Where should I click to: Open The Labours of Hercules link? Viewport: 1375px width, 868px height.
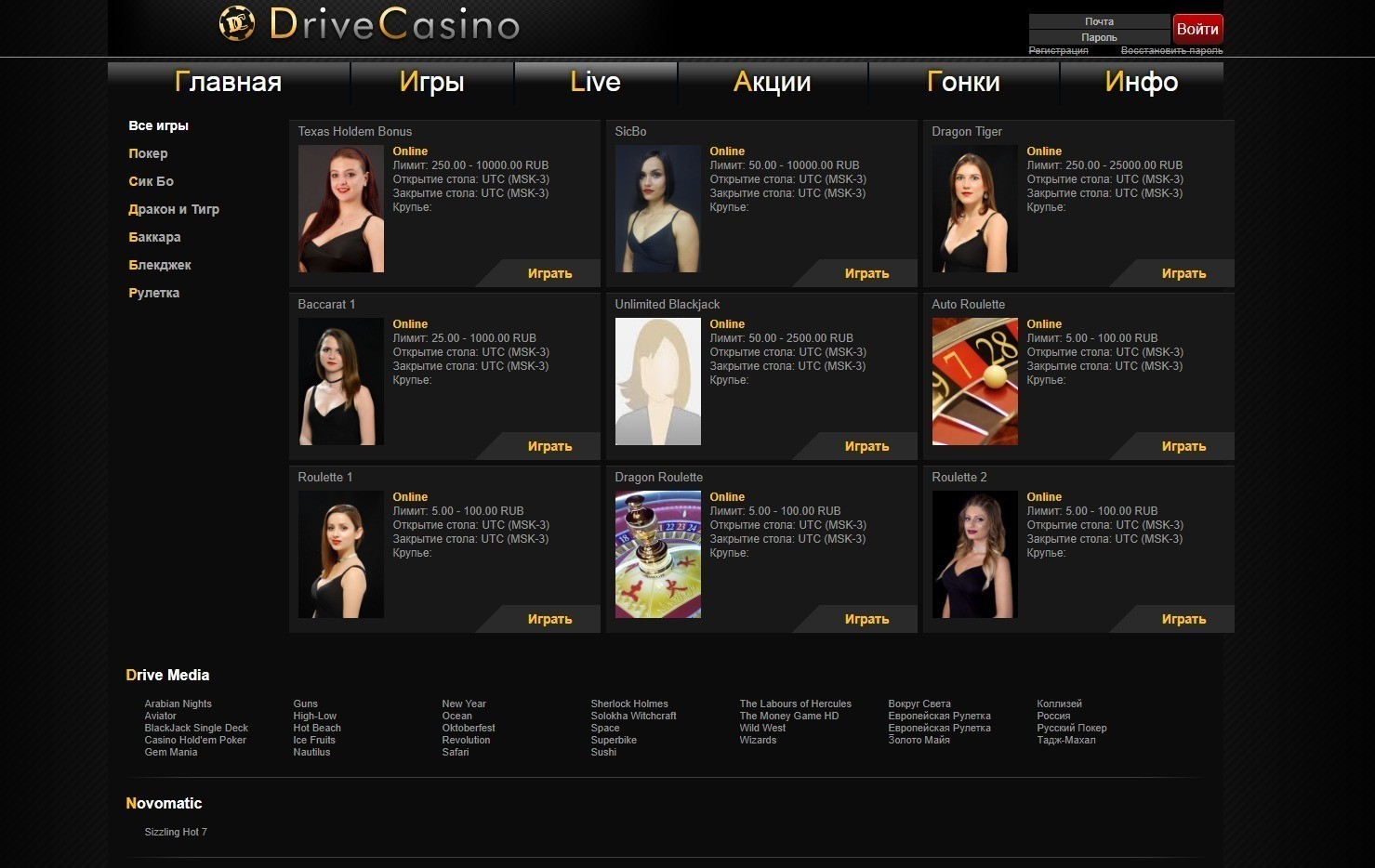point(795,704)
